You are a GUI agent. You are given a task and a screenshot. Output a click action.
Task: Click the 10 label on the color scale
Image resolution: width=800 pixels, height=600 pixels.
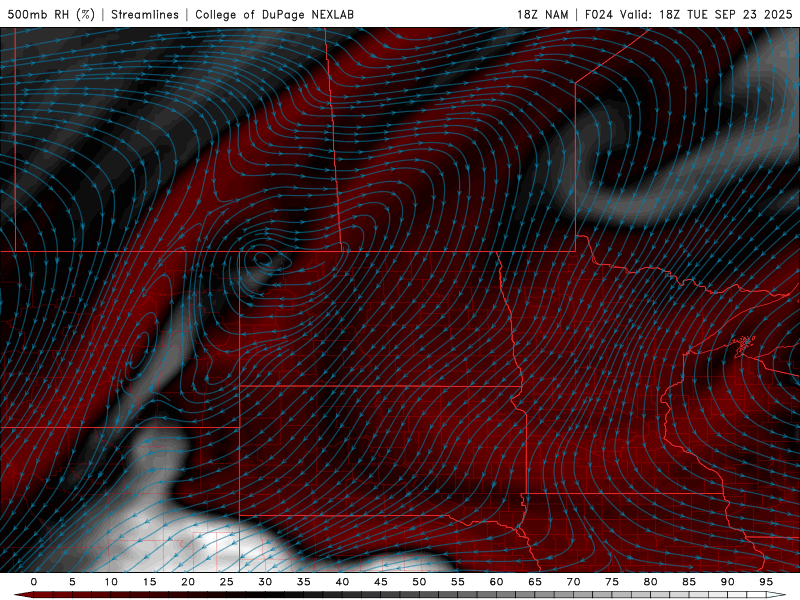coord(111,582)
